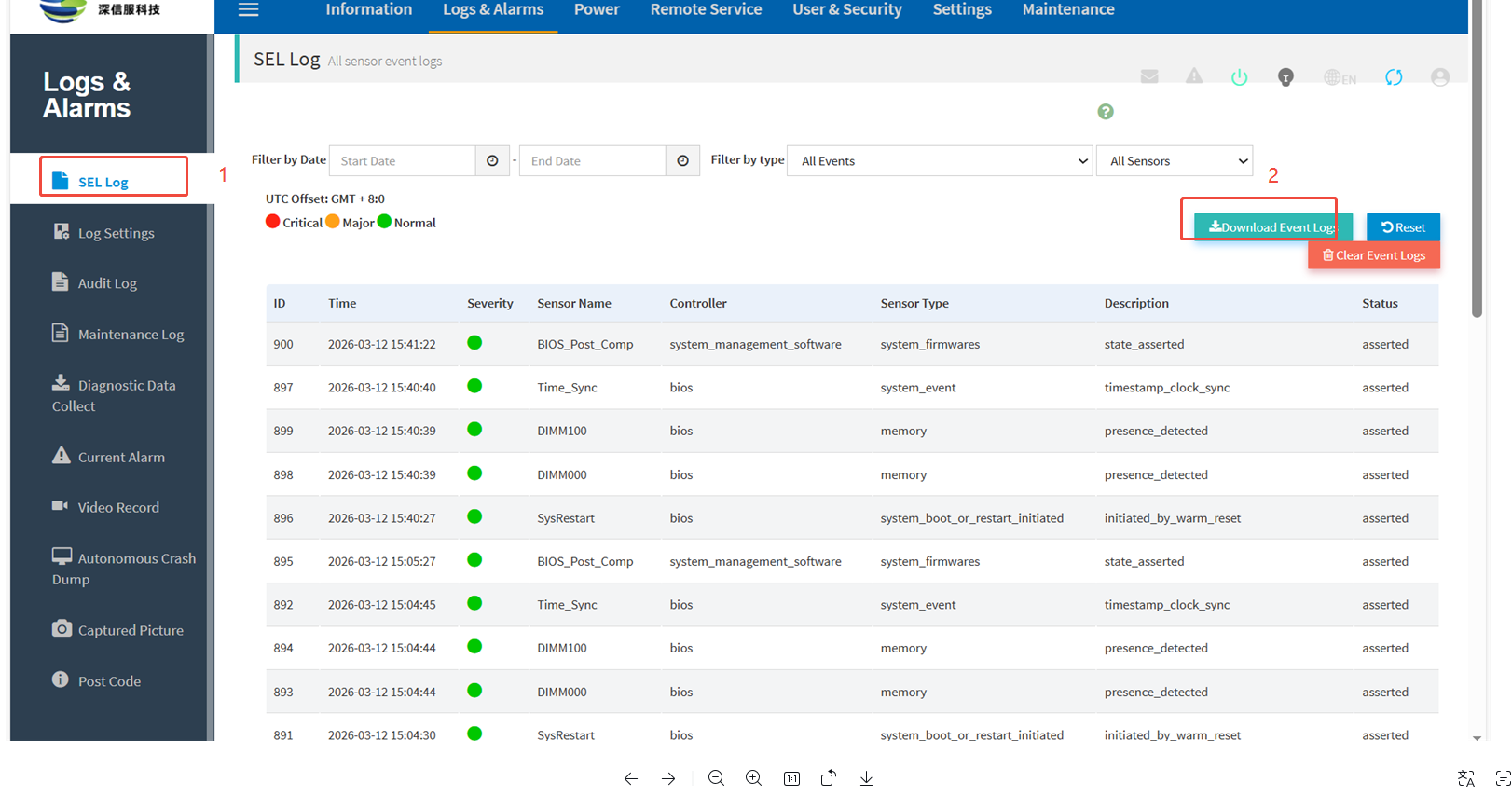Viewport: 1512px width, 796px height.
Task: Open the user account profile icon
Action: click(x=1440, y=77)
